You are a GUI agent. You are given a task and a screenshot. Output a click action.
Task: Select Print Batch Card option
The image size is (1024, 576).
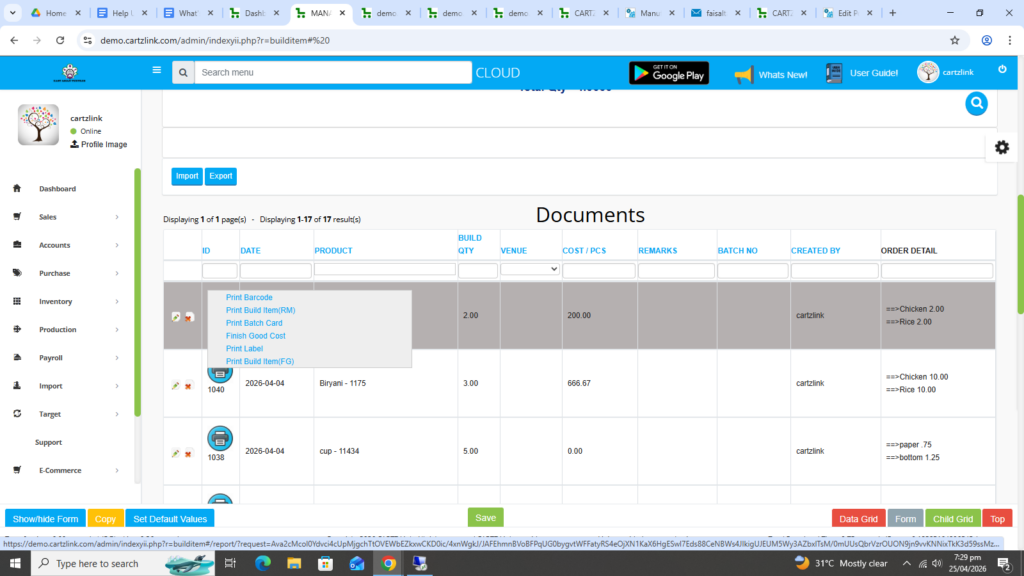[254, 323]
